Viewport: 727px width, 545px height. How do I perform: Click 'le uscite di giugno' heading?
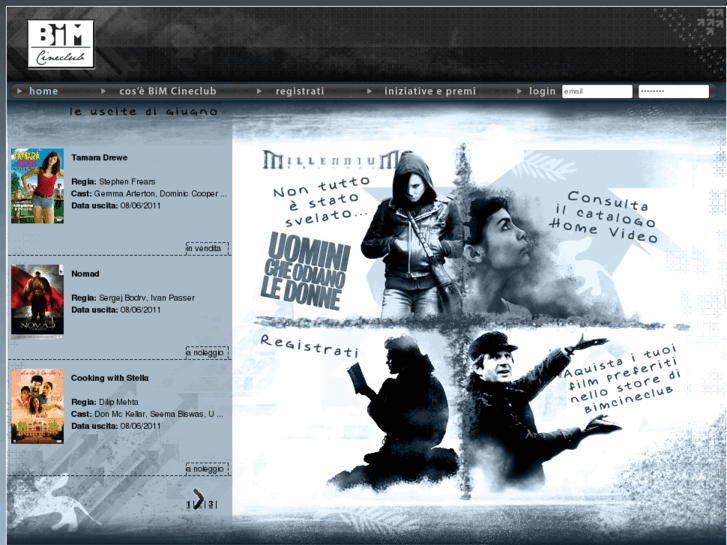point(144,111)
